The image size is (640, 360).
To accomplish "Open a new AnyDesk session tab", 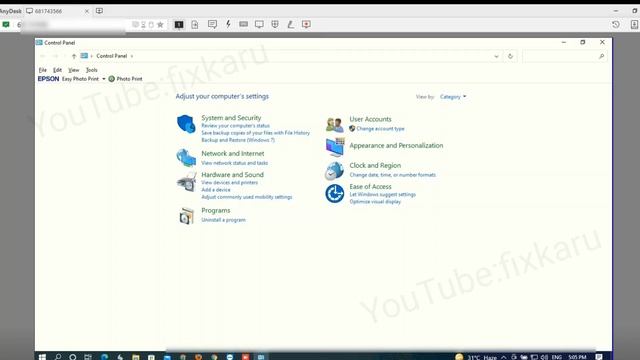I will point(99,11).
